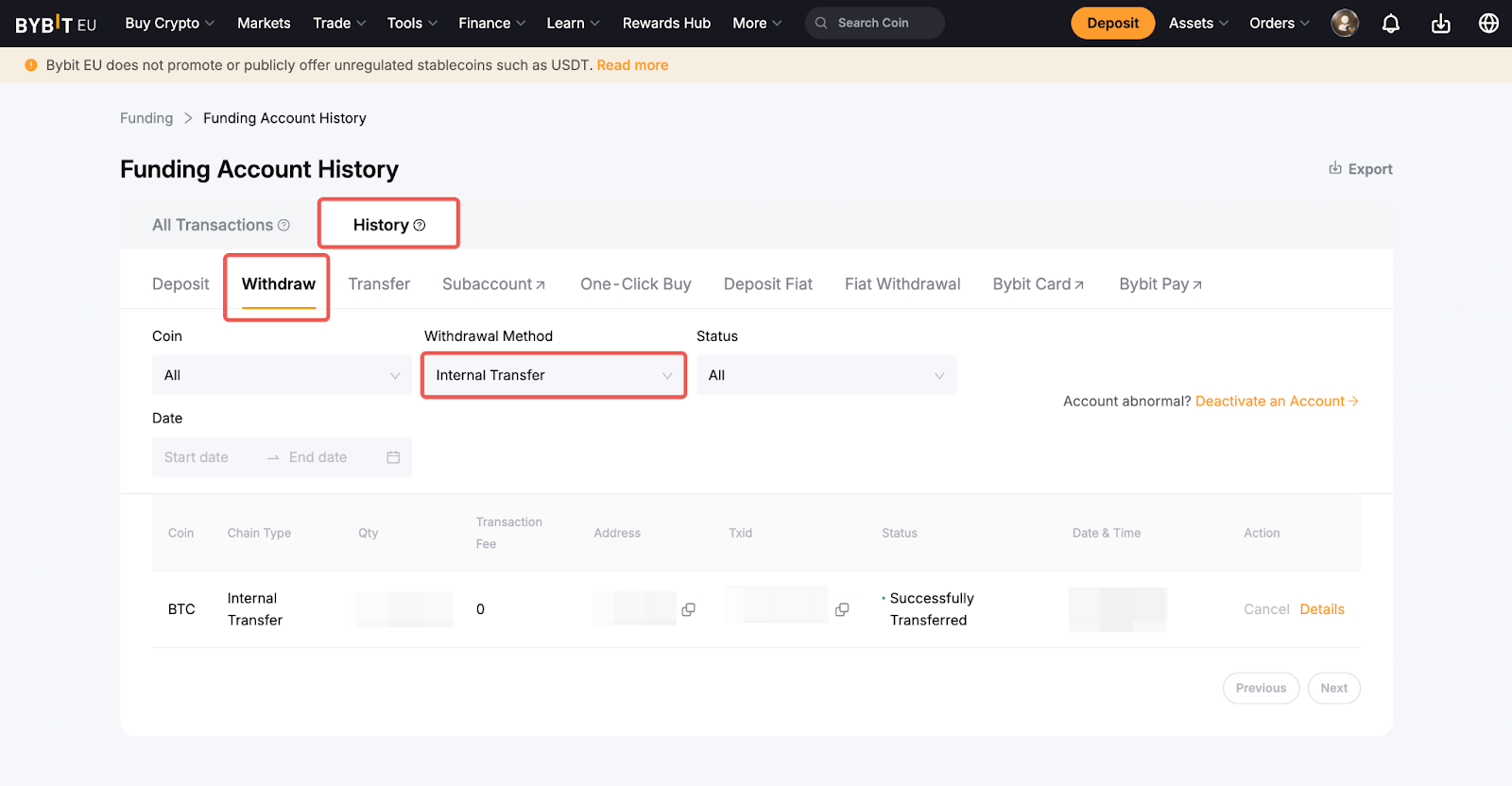Screen dimensions: 1512x786
Task: Click the orange Deposit button
Action: pyautogui.click(x=1112, y=24)
